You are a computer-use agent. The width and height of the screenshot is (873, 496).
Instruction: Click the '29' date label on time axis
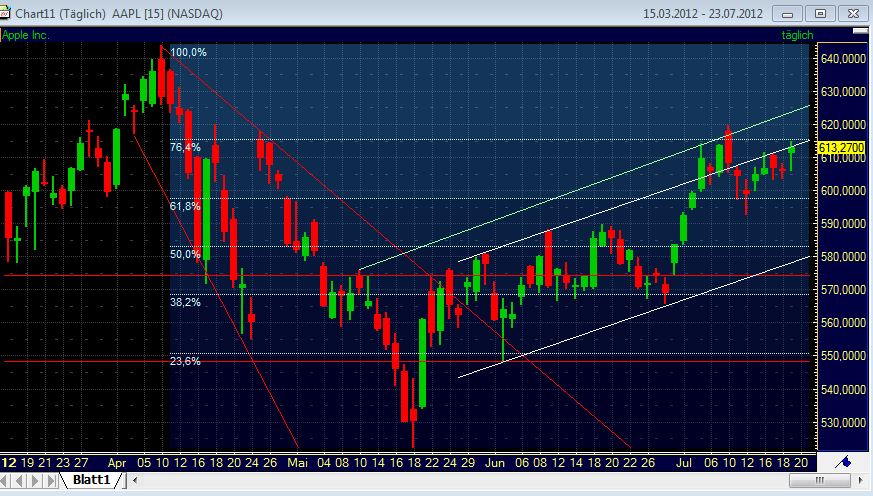[468, 463]
